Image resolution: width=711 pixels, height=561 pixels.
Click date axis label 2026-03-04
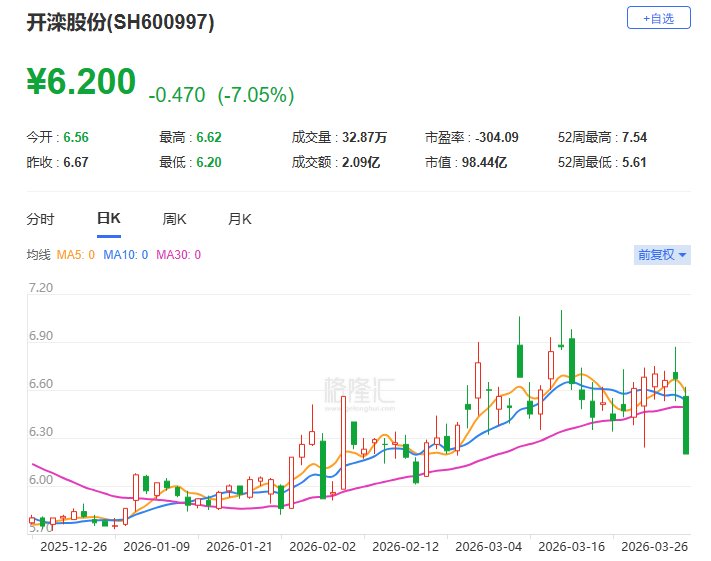(488, 546)
